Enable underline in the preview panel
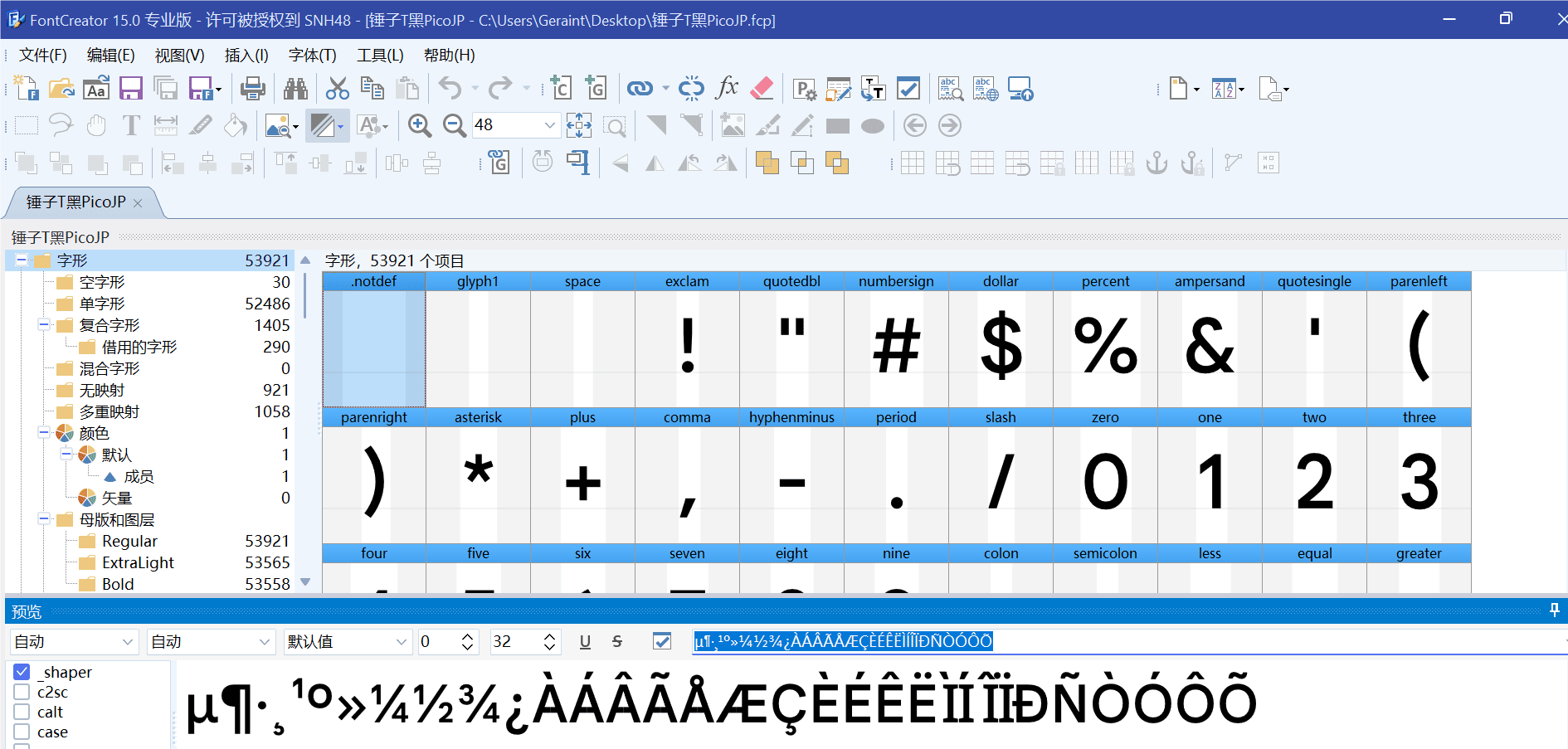Viewport: 1568px width, 749px height. pos(585,641)
